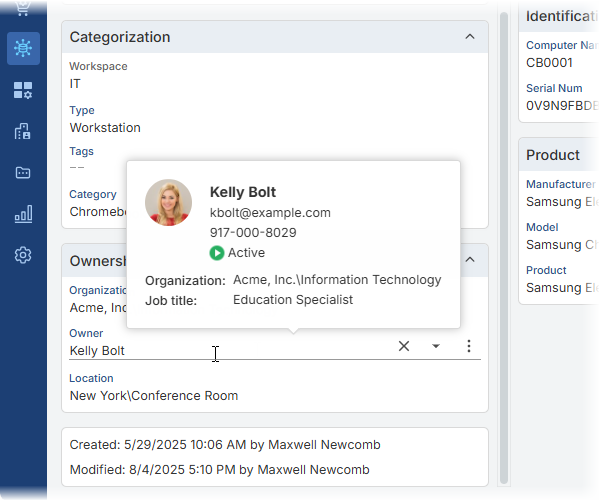The height and width of the screenshot is (501, 600).
Task: Click the green Active status icon
Action: [217, 253]
